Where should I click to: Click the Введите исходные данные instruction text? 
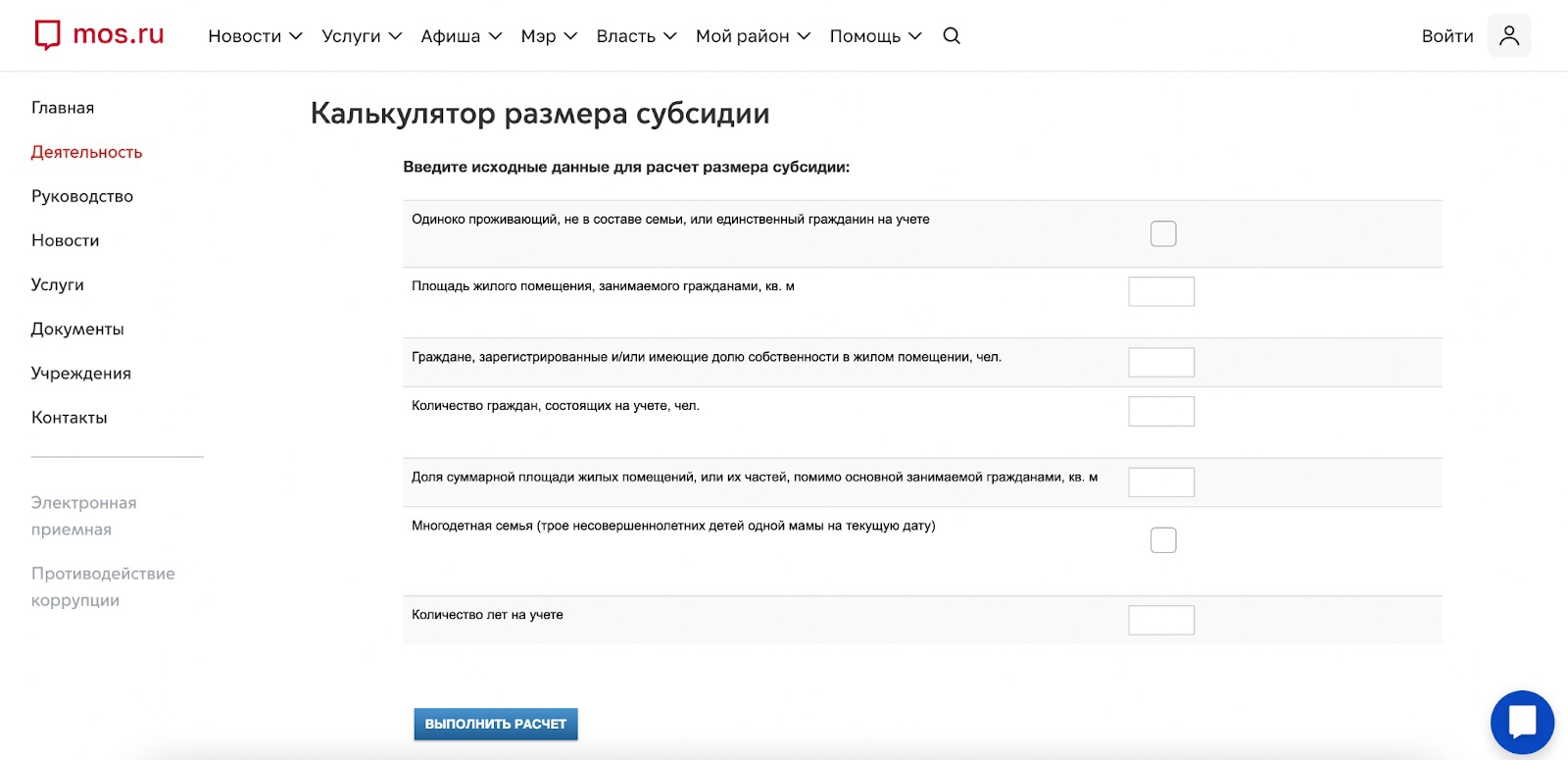point(626,167)
